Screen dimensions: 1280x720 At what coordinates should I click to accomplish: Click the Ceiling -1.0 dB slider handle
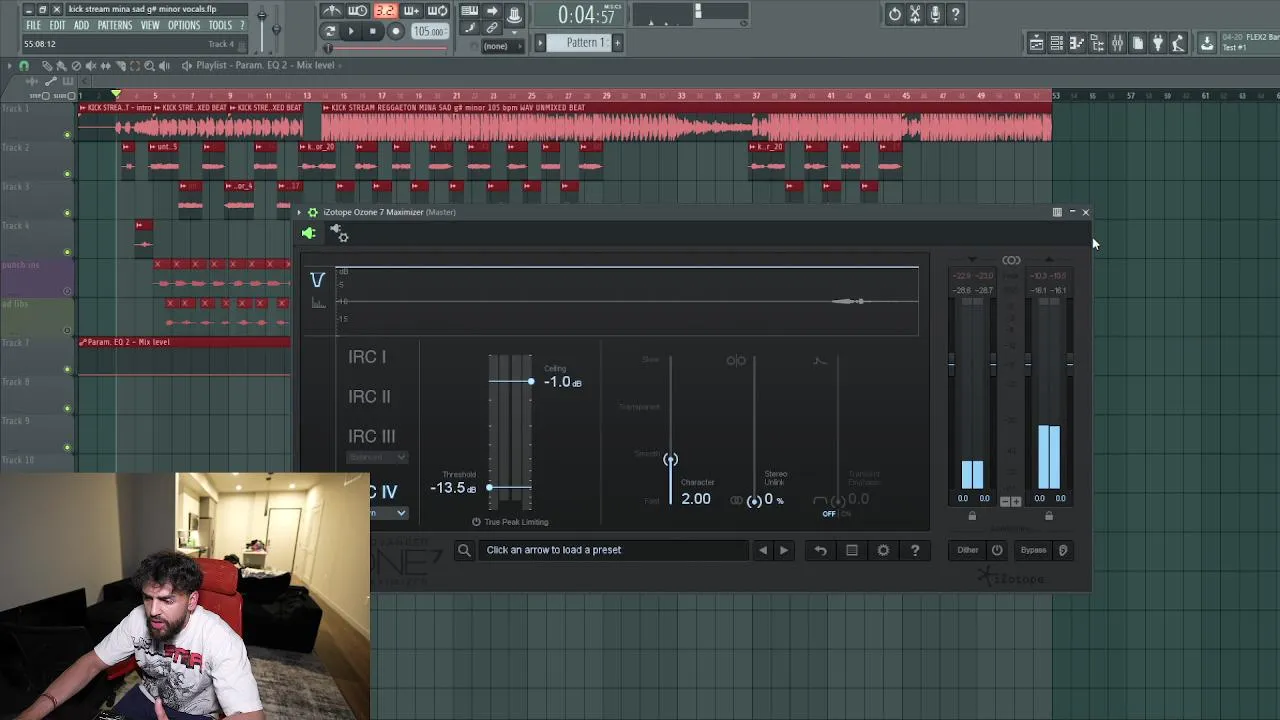point(531,381)
